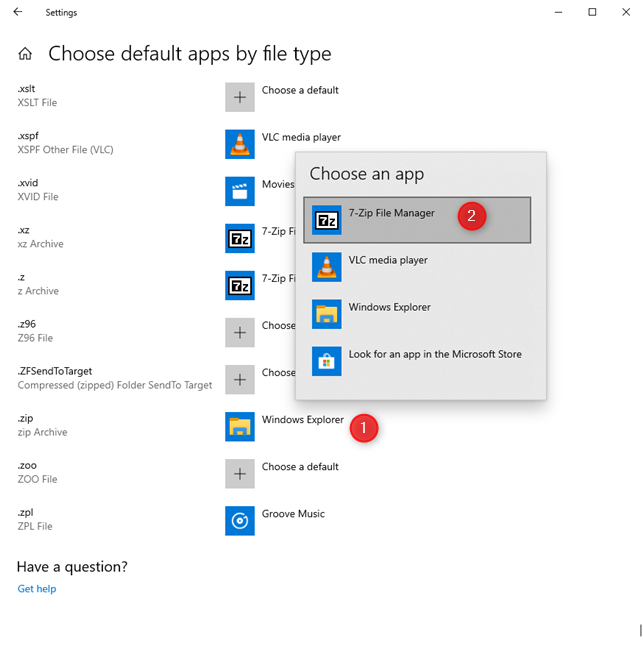Click the .zpl extension text

pyautogui.click(x=25, y=512)
